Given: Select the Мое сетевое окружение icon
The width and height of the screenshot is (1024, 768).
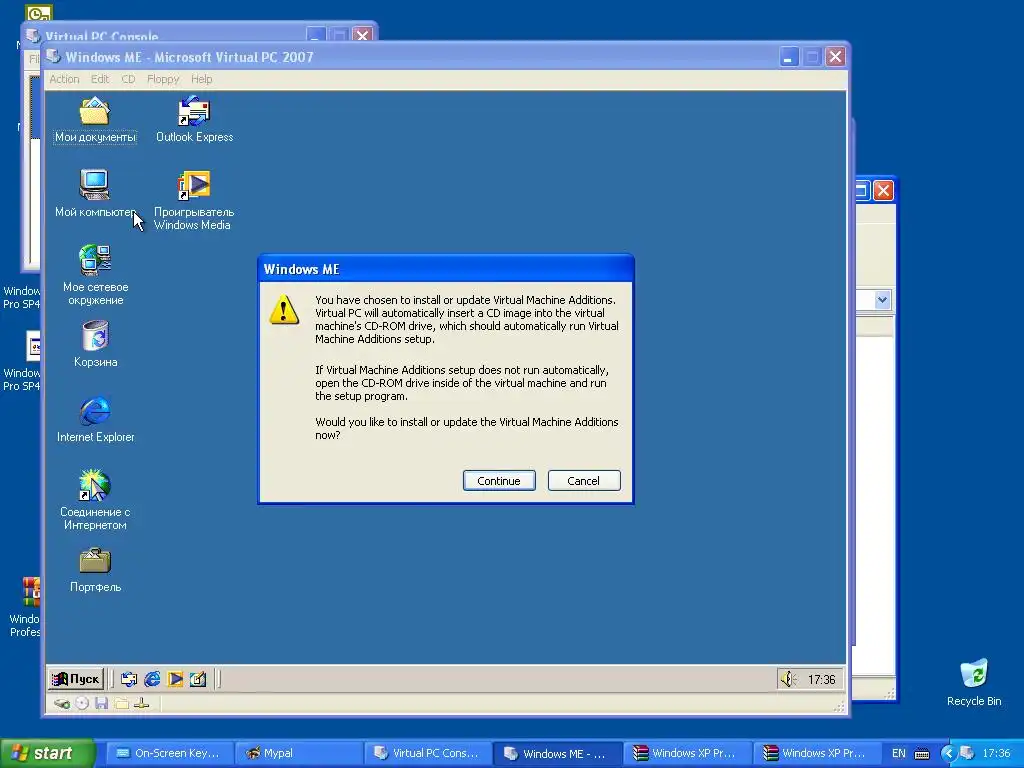Looking at the screenshot, I should [x=95, y=275].
